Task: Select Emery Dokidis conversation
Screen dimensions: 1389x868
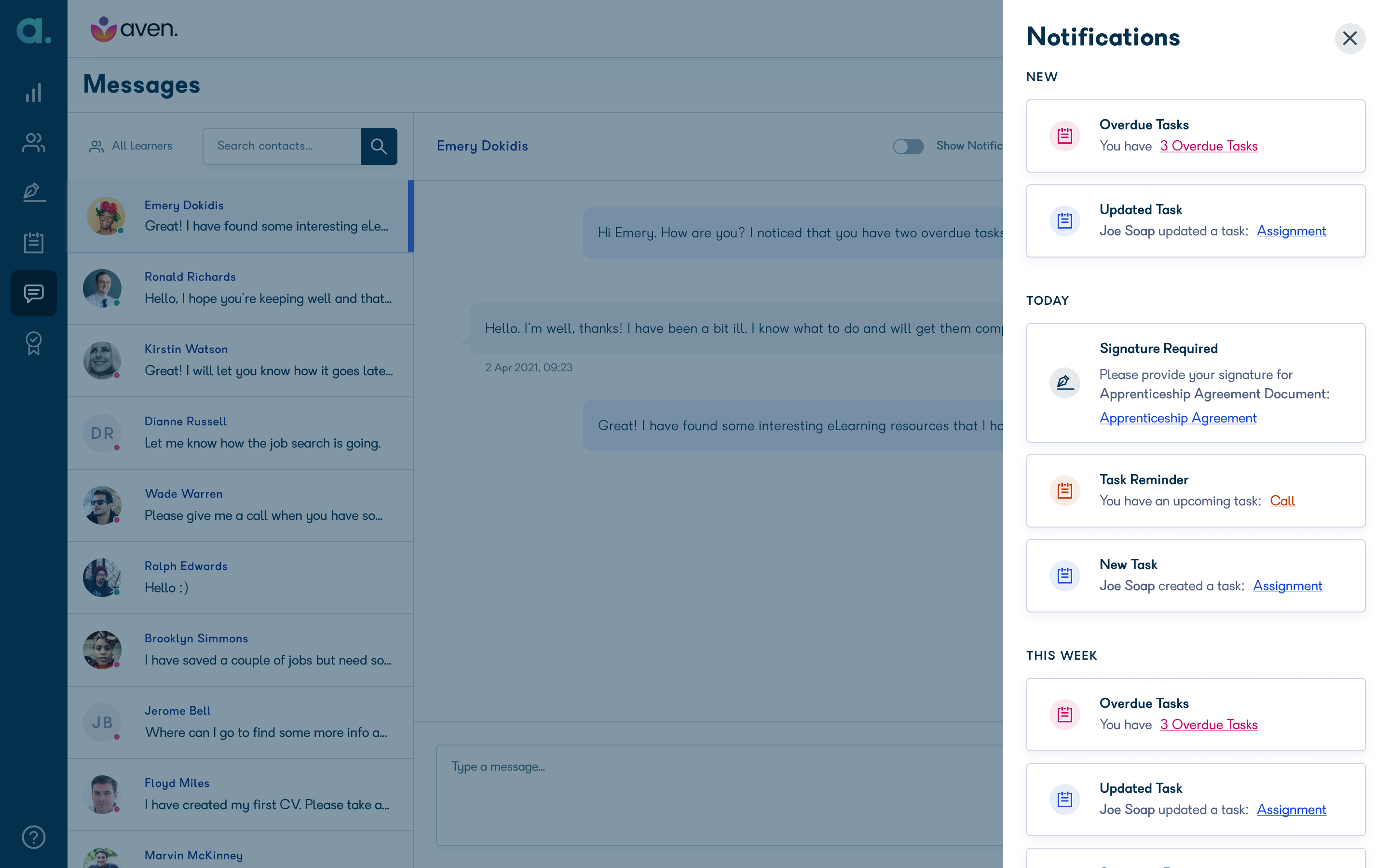Action: [x=240, y=217]
